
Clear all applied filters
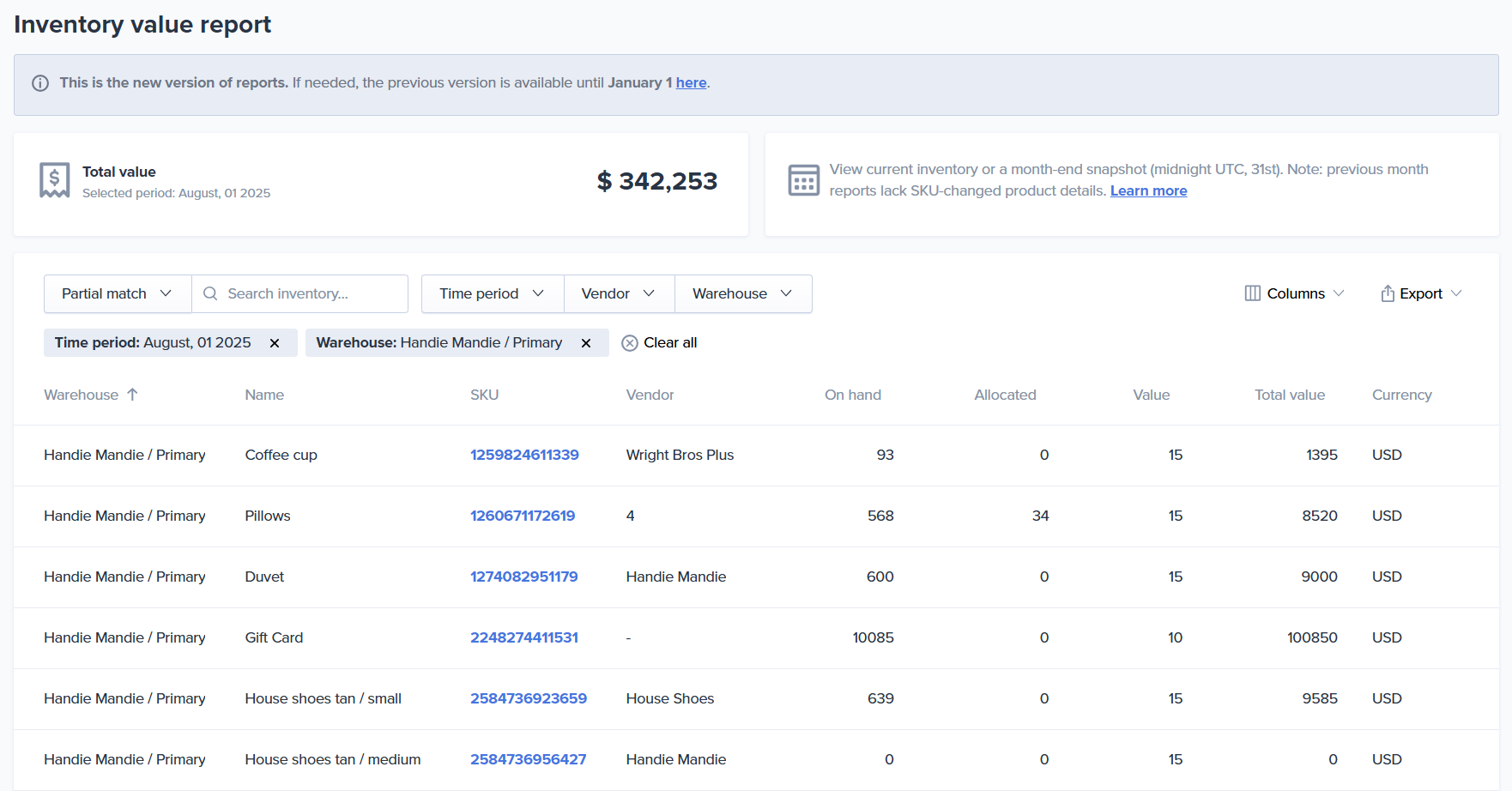(659, 343)
